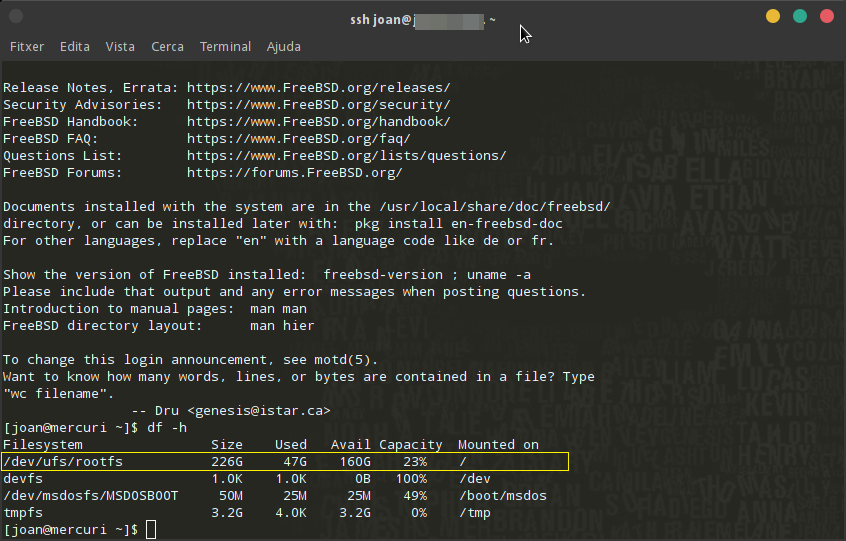This screenshot has height=541, width=846.
Task: Click the forums.FreeBSD.org URL
Action: pyautogui.click(x=295, y=173)
